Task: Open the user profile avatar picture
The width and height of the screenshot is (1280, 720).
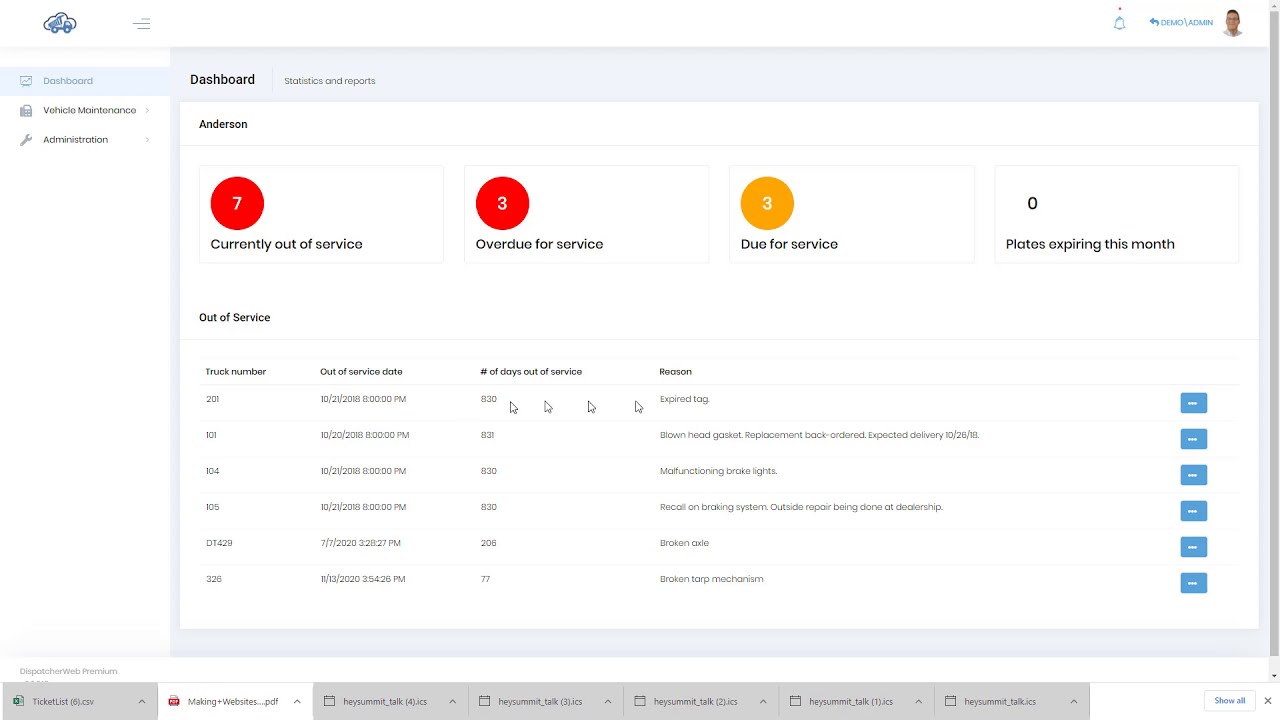Action: [x=1232, y=23]
